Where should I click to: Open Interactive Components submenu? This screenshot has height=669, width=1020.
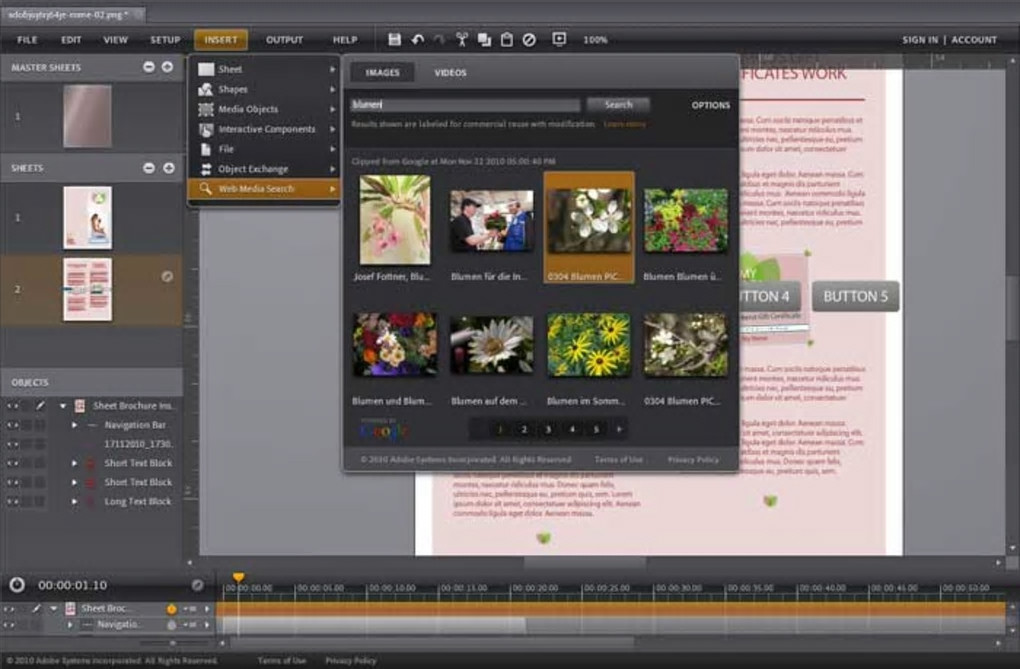click(263, 129)
